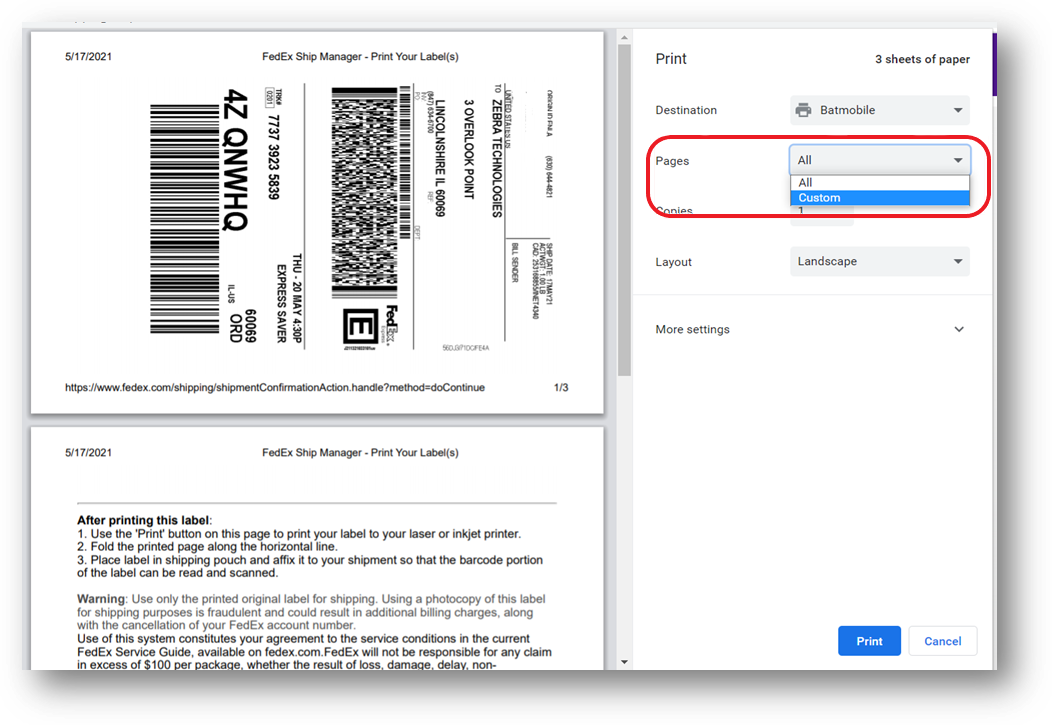
Task: Click the 'Warning' paragraph text
Action: point(311,612)
